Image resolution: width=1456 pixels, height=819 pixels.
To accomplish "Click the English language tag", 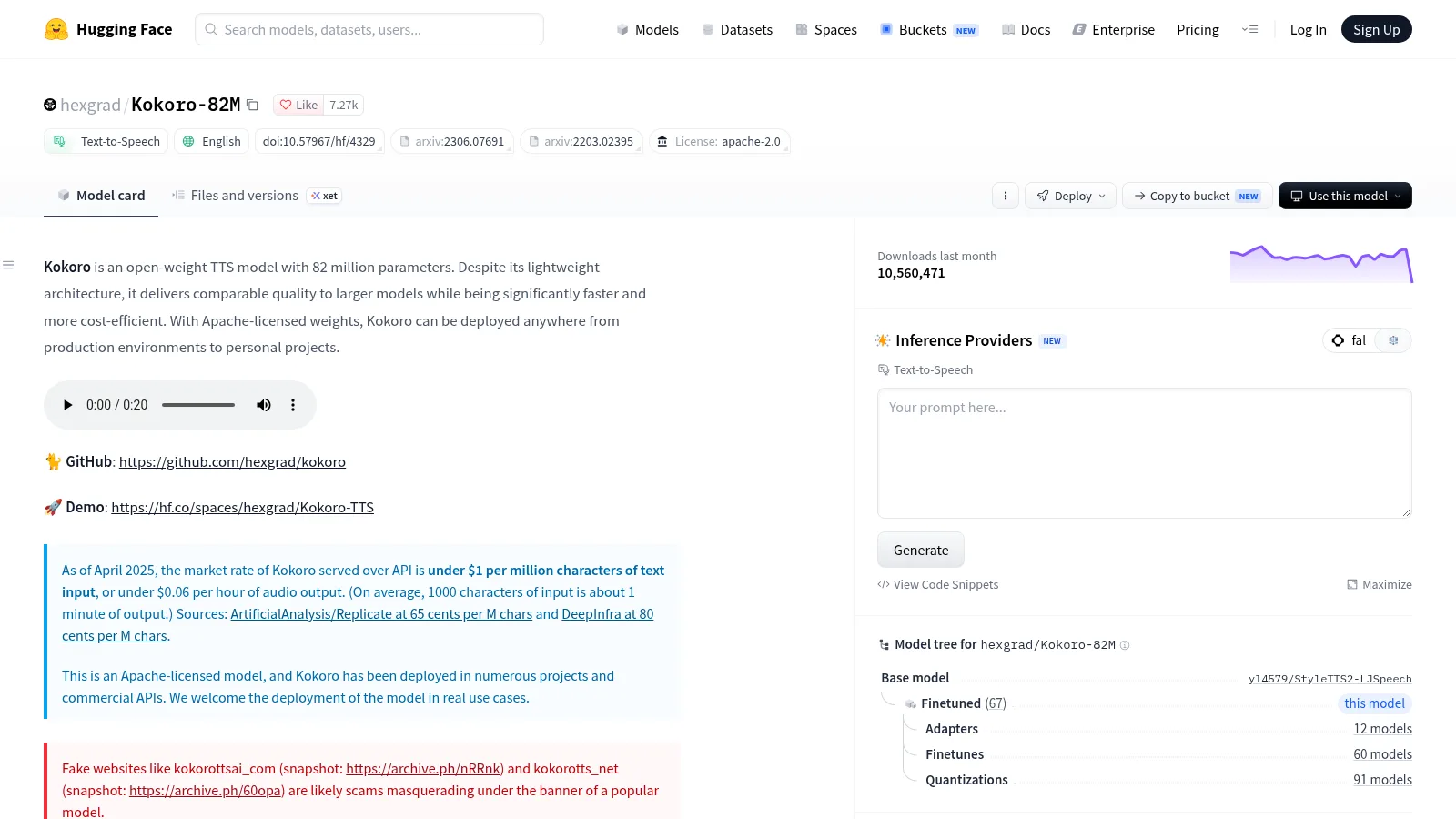I will 212,141.
